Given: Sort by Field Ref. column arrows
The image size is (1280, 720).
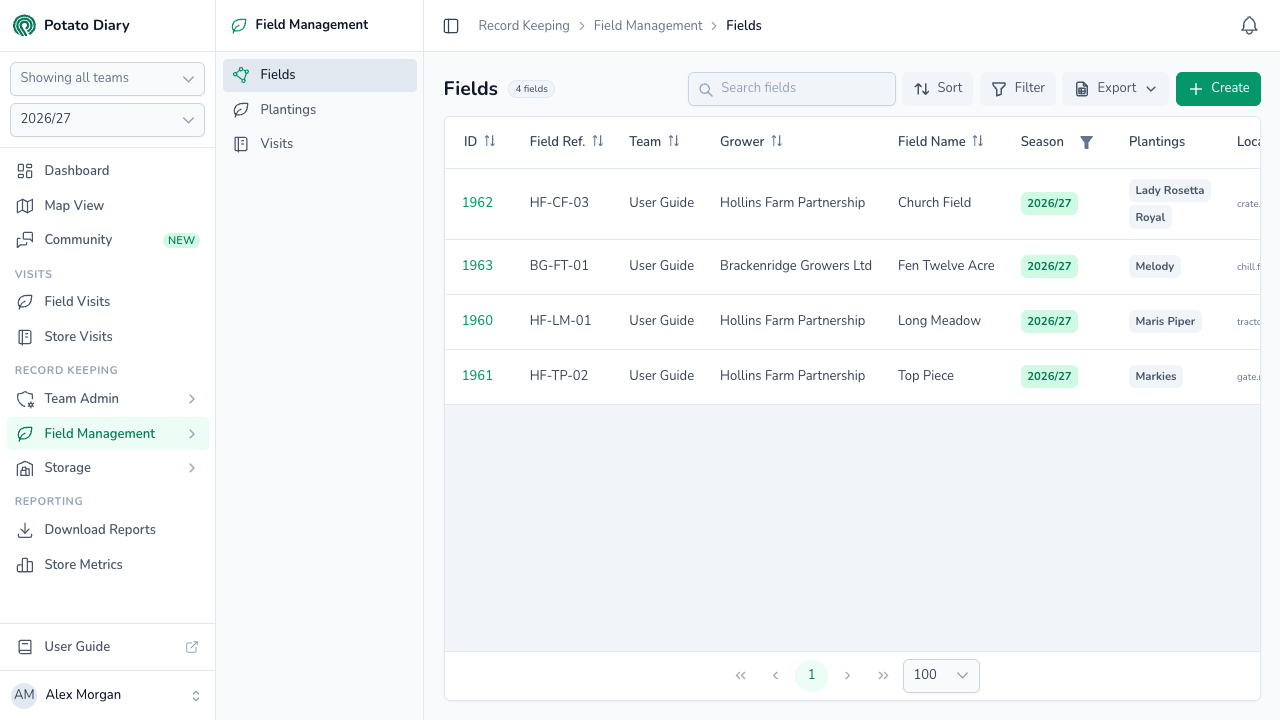Looking at the screenshot, I should pos(598,141).
